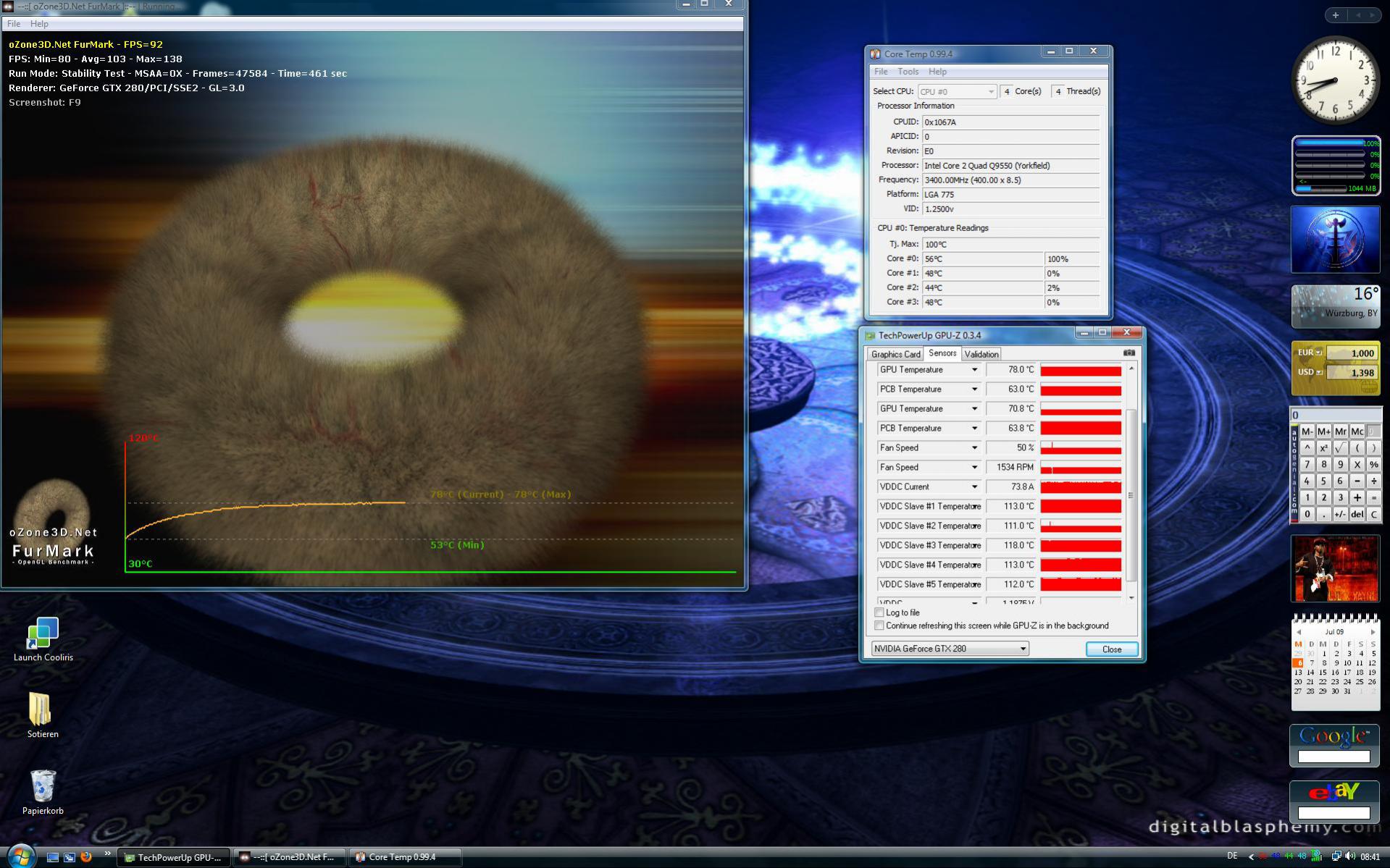Switch to the Validation tab in GPU-Z
This screenshot has width=1390, height=868.
coord(981,354)
